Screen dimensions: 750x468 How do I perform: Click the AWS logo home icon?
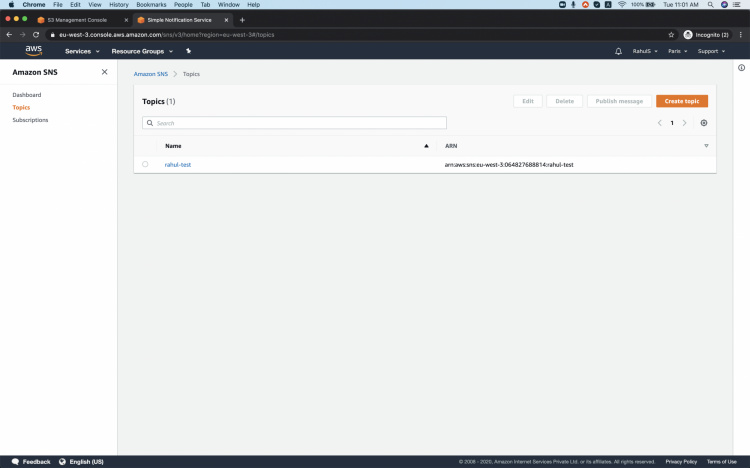(x=34, y=50)
